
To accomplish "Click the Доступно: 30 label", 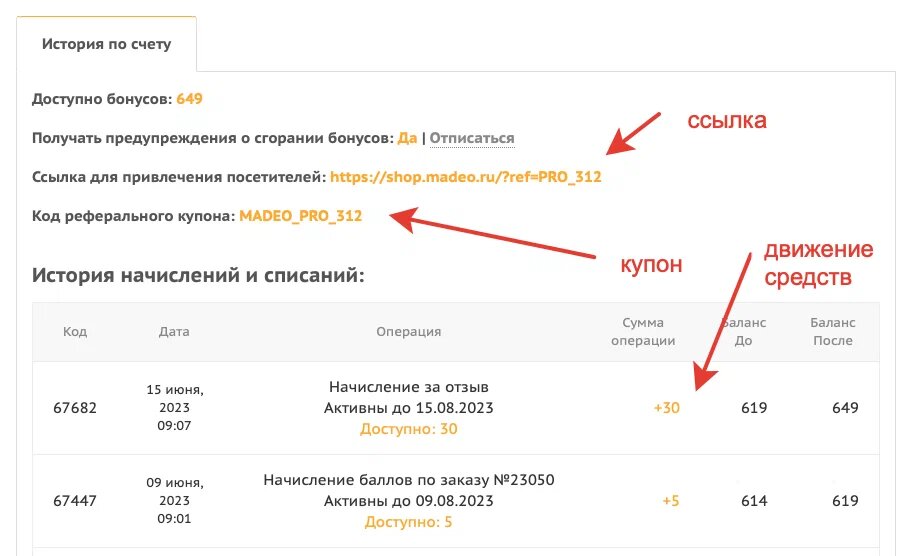I will pos(409,429).
